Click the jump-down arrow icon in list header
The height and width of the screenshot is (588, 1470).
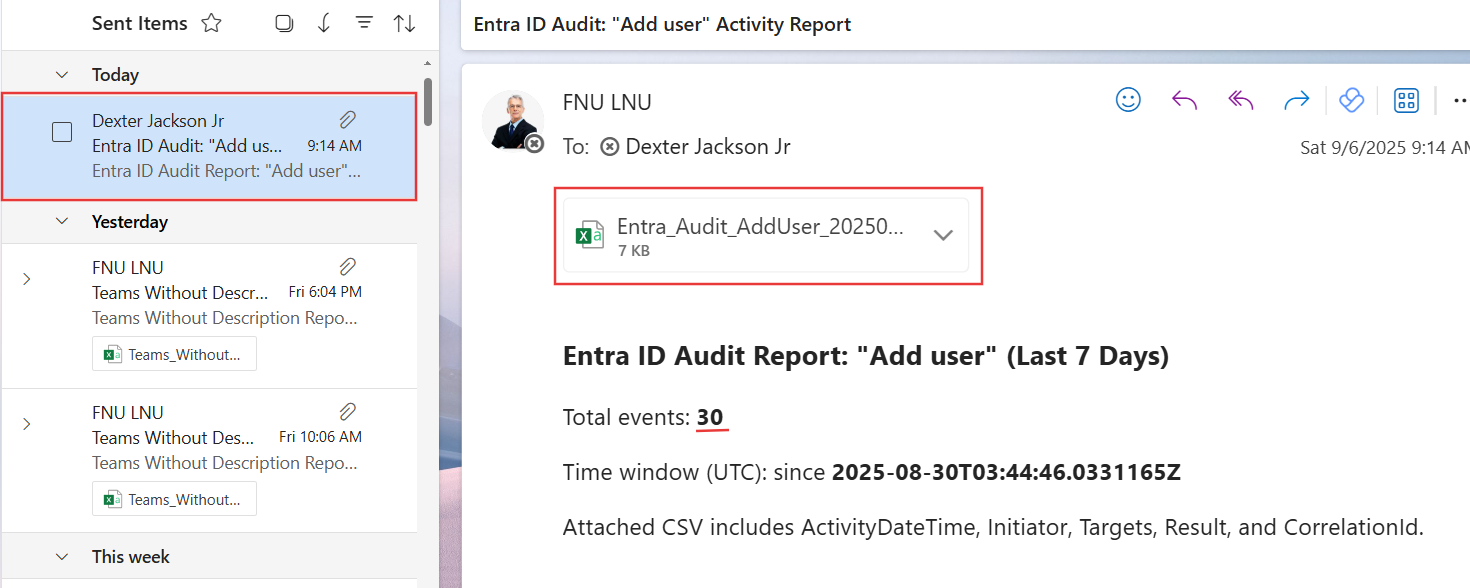click(324, 24)
